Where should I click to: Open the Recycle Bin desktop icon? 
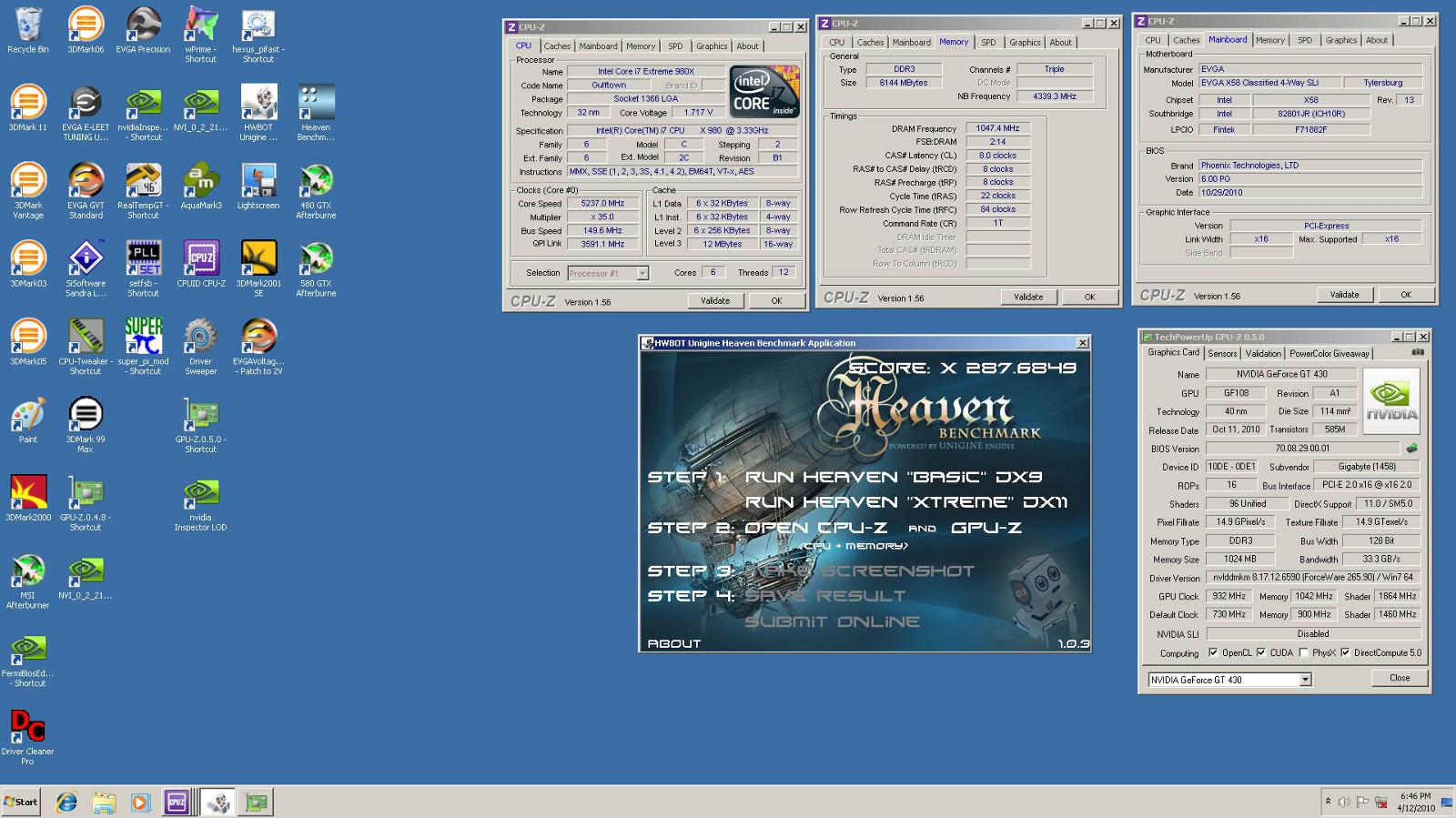[x=28, y=30]
